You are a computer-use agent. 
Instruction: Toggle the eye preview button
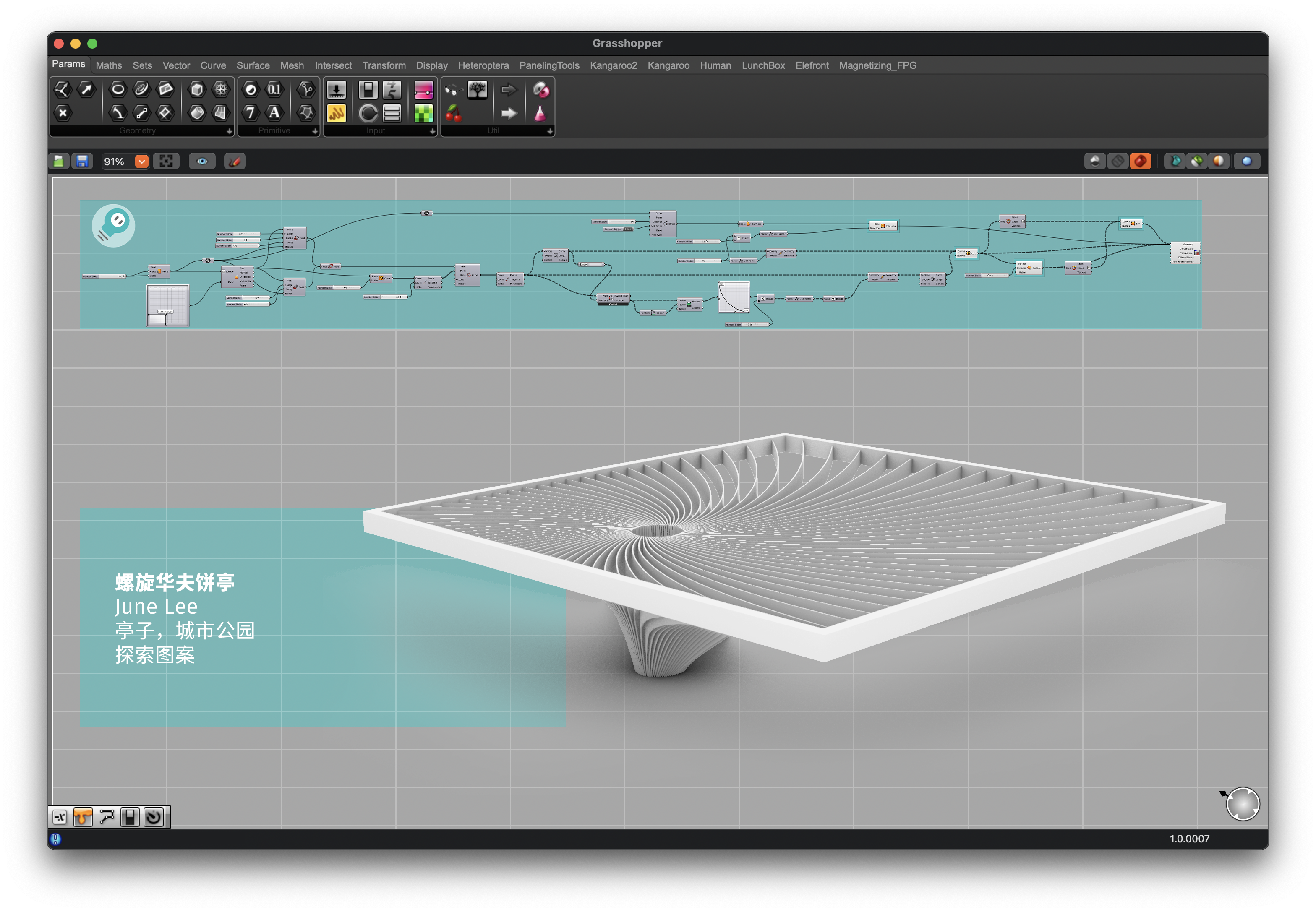[x=202, y=162]
